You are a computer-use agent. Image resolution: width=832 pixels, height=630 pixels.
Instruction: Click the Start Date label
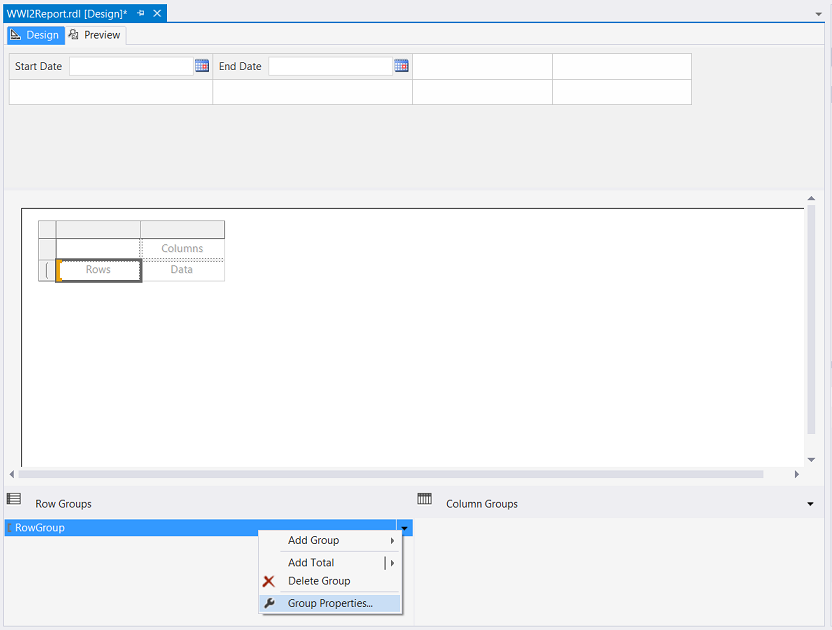pos(38,66)
